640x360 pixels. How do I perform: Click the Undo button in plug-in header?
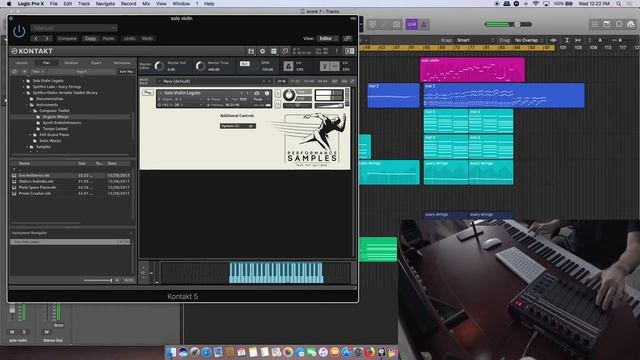(129, 38)
